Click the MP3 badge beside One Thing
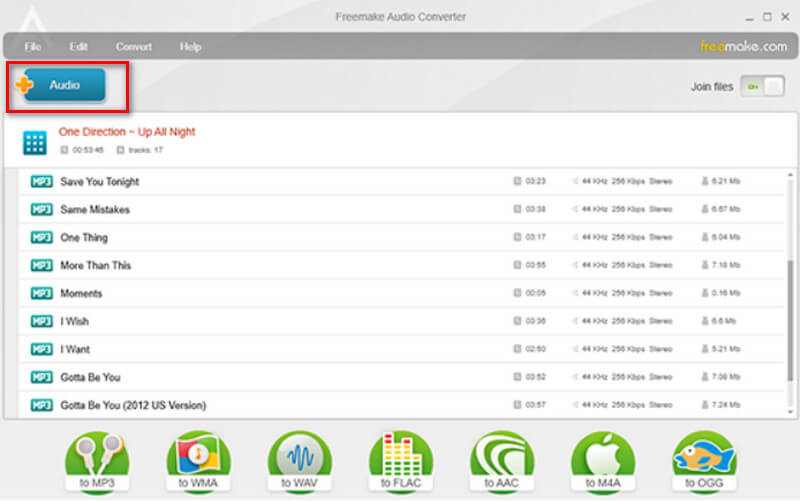The height and width of the screenshot is (501, 800). (x=41, y=238)
